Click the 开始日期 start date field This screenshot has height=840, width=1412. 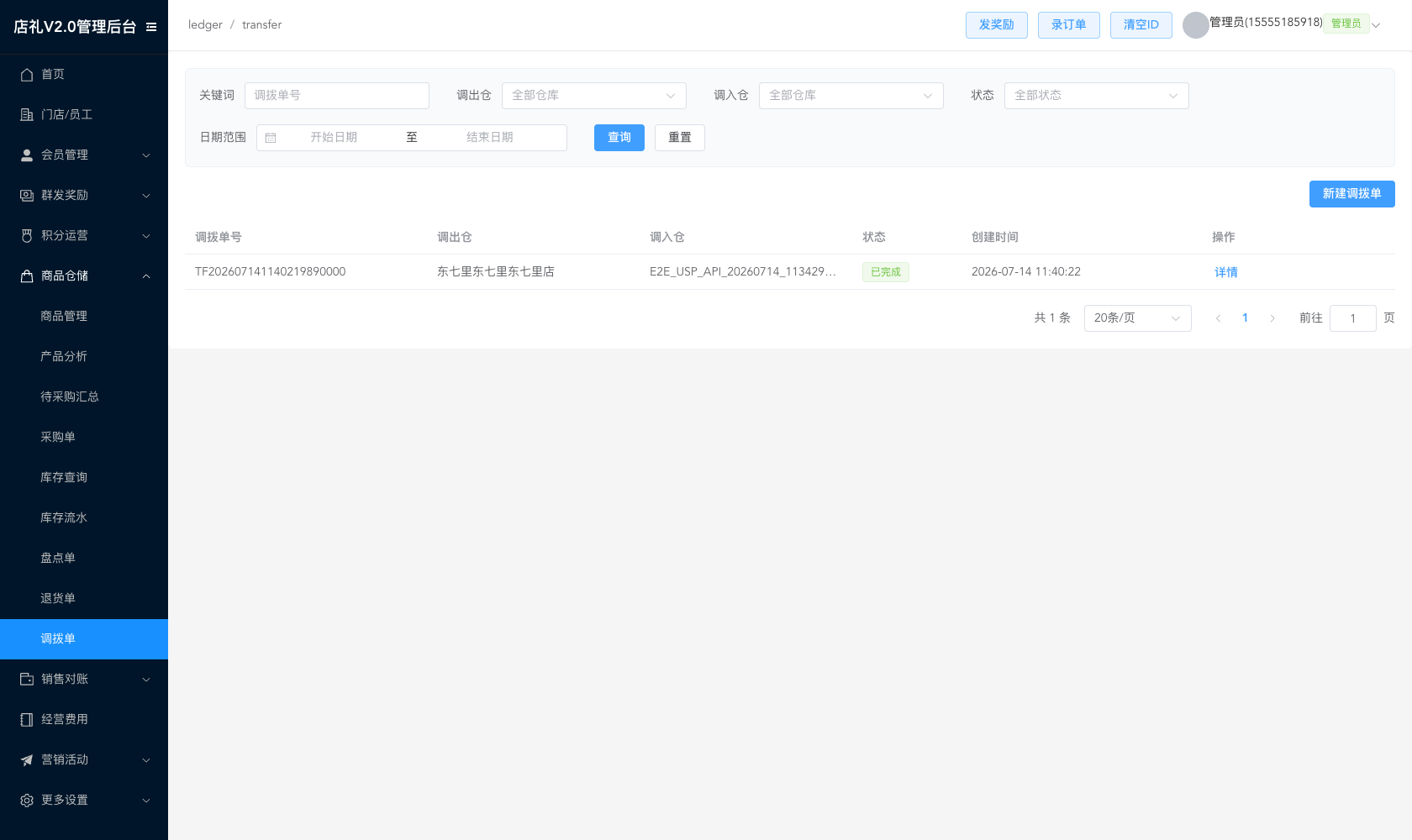(x=334, y=138)
